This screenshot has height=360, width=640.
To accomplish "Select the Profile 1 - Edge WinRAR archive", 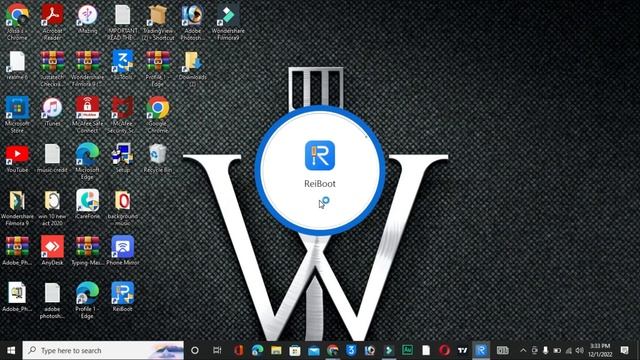I will (158, 68).
